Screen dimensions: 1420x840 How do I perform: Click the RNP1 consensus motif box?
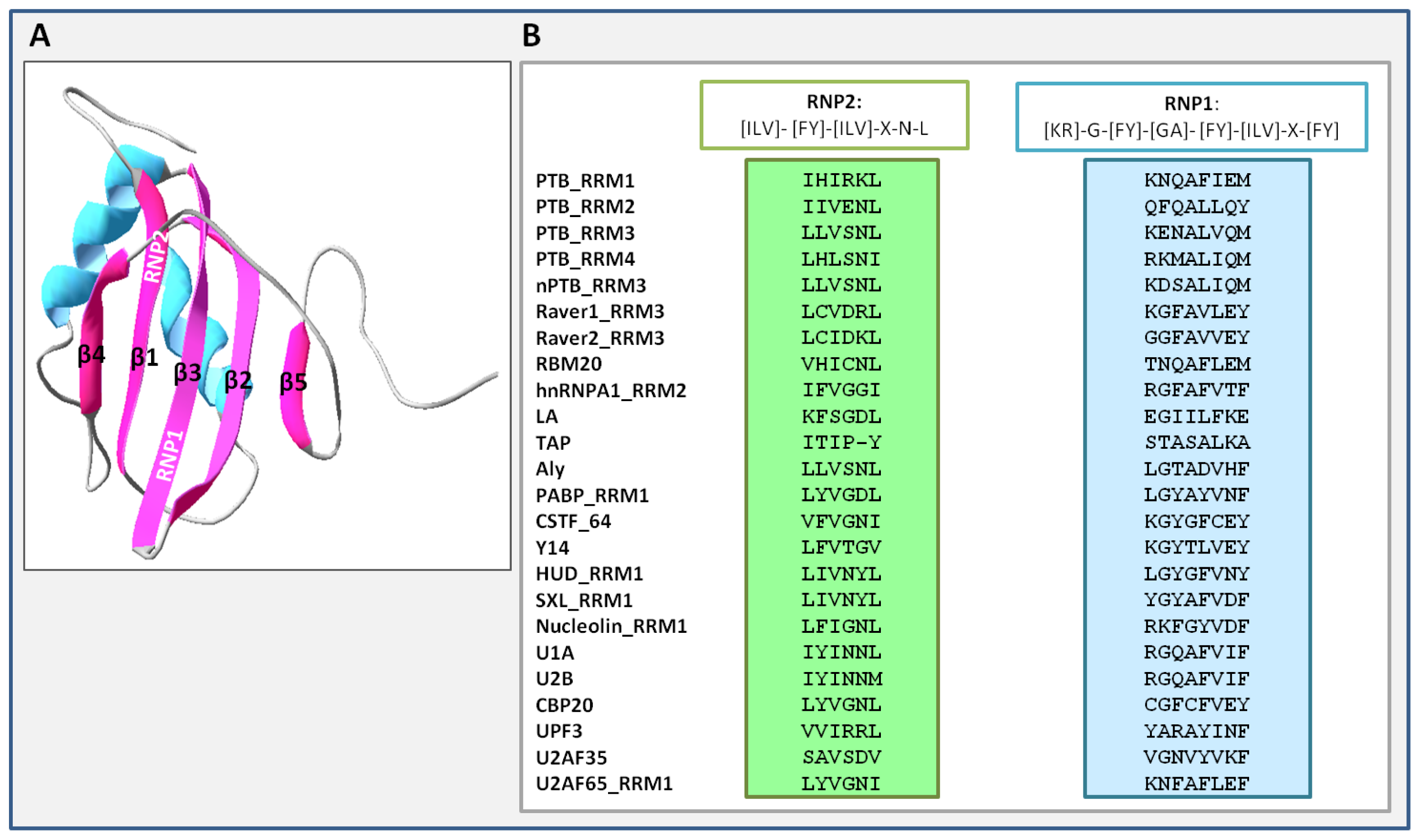point(1191,117)
